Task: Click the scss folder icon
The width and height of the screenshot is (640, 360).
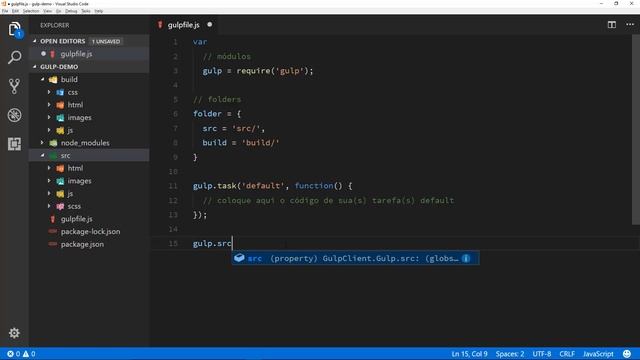Action: click(60, 206)
